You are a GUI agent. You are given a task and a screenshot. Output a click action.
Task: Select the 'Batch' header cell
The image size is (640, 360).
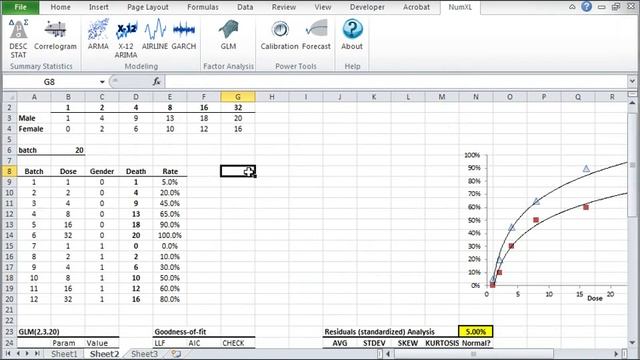point(34,171)
